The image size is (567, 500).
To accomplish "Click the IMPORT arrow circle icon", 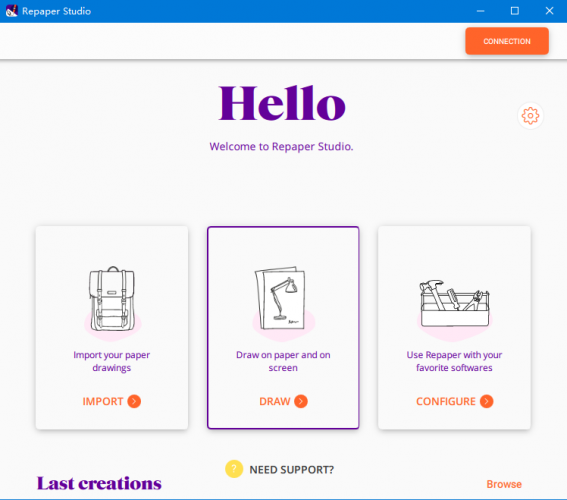I will click(x=134, y=401).
